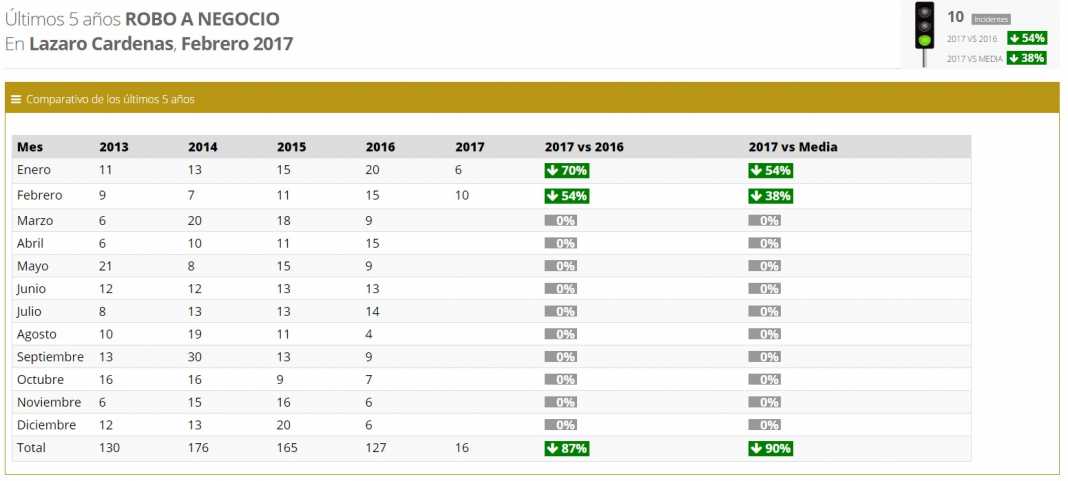Screen dimensions: 1068x481
Task: Click the 2017 column header
Action: (x=470, y=146)
